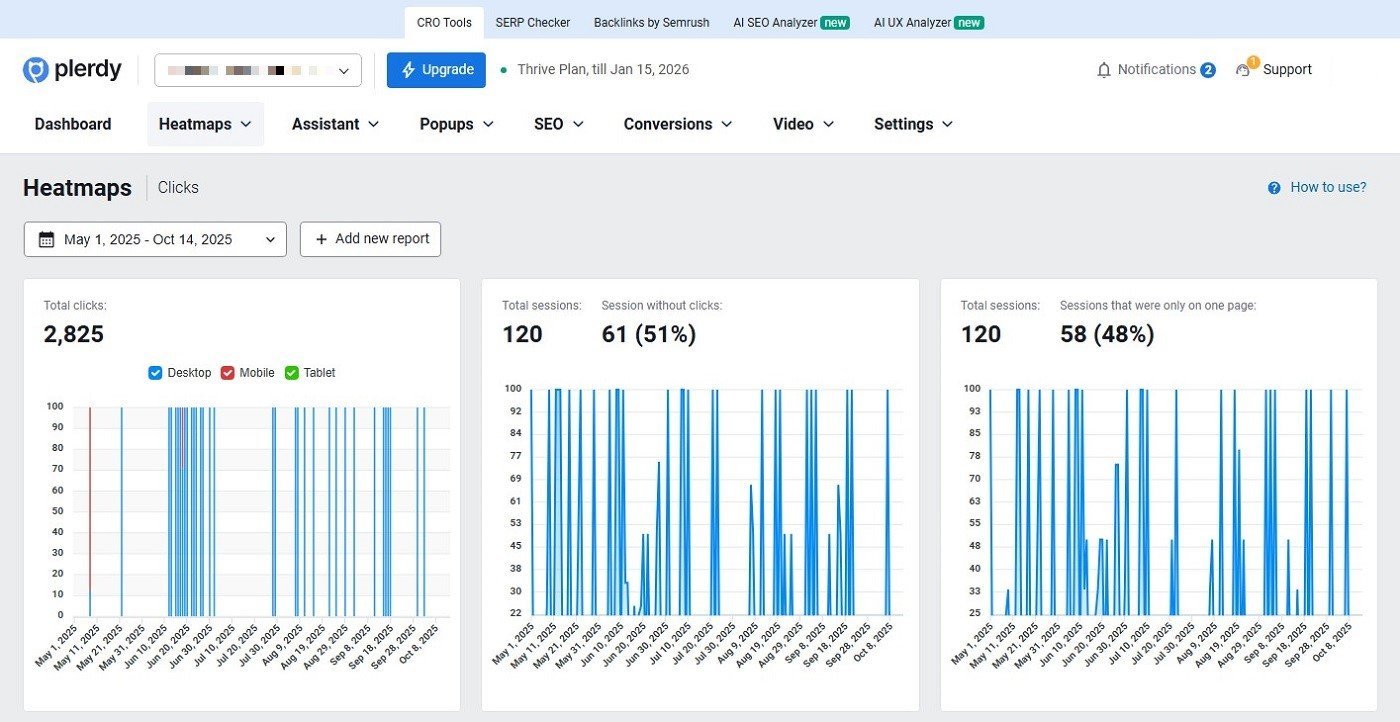
Task: Expand the date range dropdown
Action: [270, 239]
